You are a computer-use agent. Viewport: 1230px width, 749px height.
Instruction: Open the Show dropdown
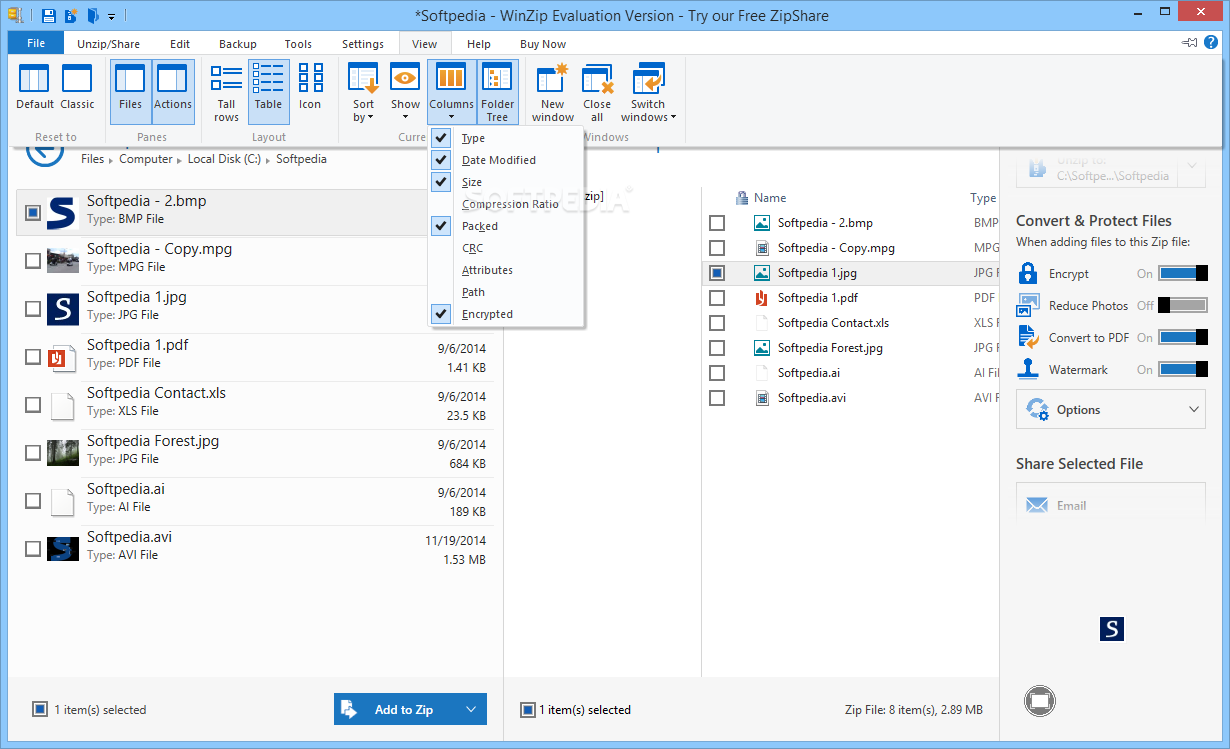pos(405,92)
